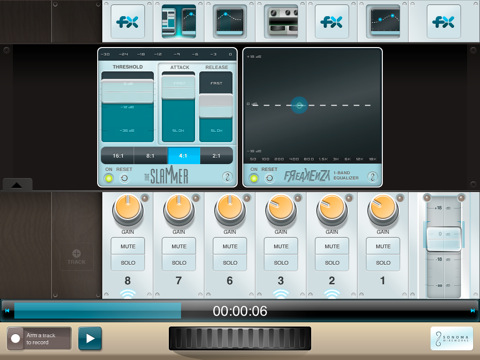Click the Sonoma WireWorks logo

[x=452, y=338]
